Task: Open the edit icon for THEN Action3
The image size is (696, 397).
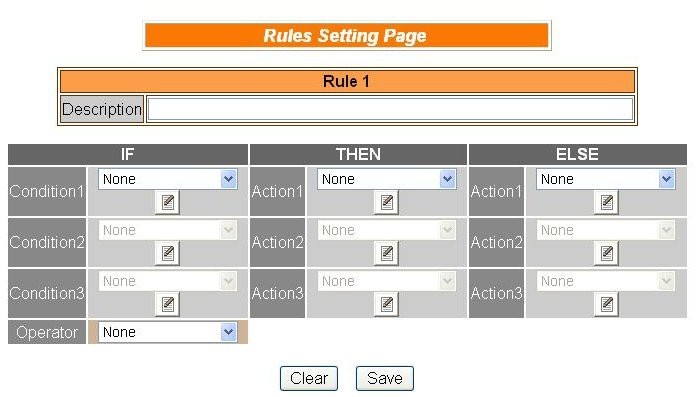Action: pyautogui.click(x=386, y=305)
